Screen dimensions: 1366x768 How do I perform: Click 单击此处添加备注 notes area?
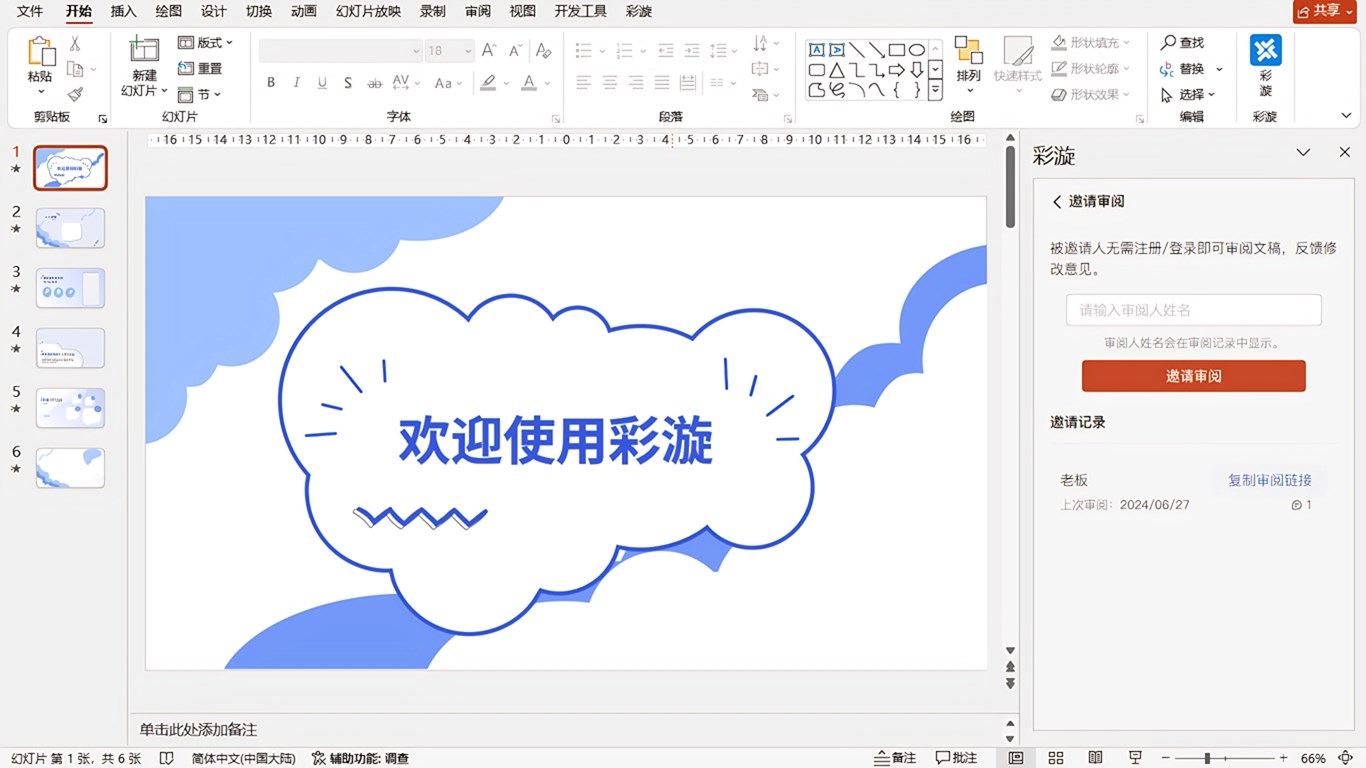[x=198, y=730]
